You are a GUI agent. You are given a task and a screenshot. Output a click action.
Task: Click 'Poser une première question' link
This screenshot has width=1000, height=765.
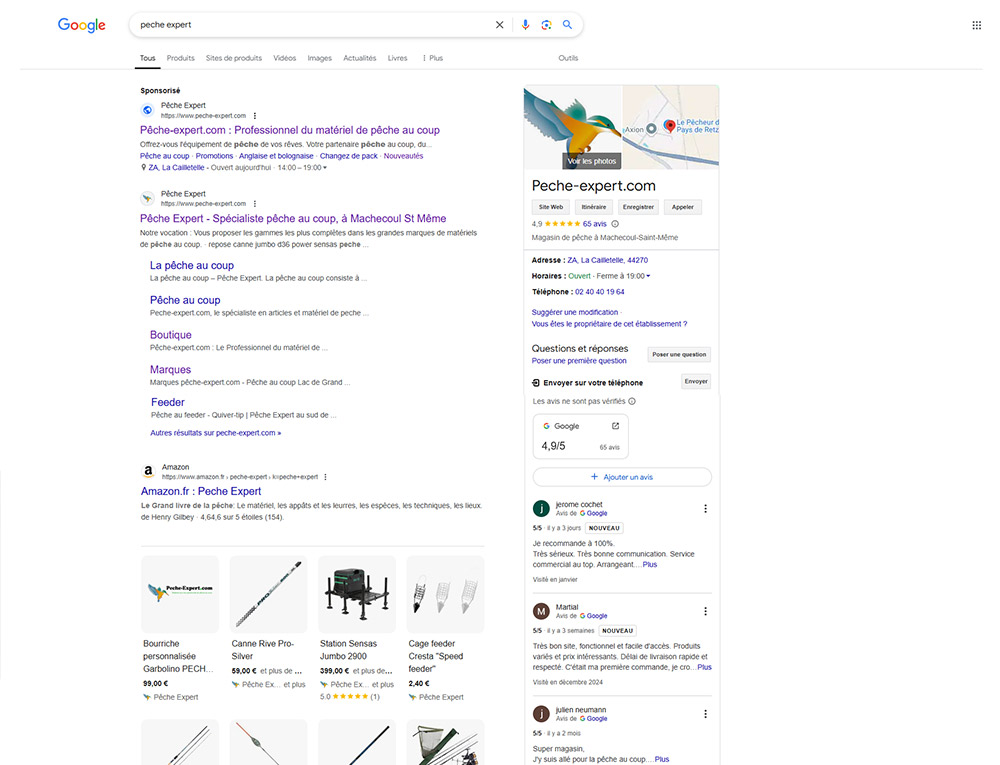[579, 361]
